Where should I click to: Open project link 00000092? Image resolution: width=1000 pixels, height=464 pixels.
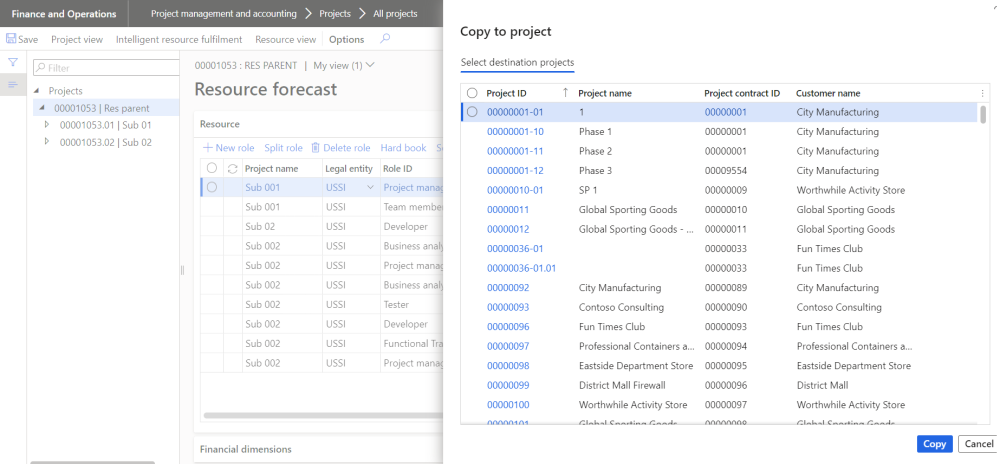(508, 288)
